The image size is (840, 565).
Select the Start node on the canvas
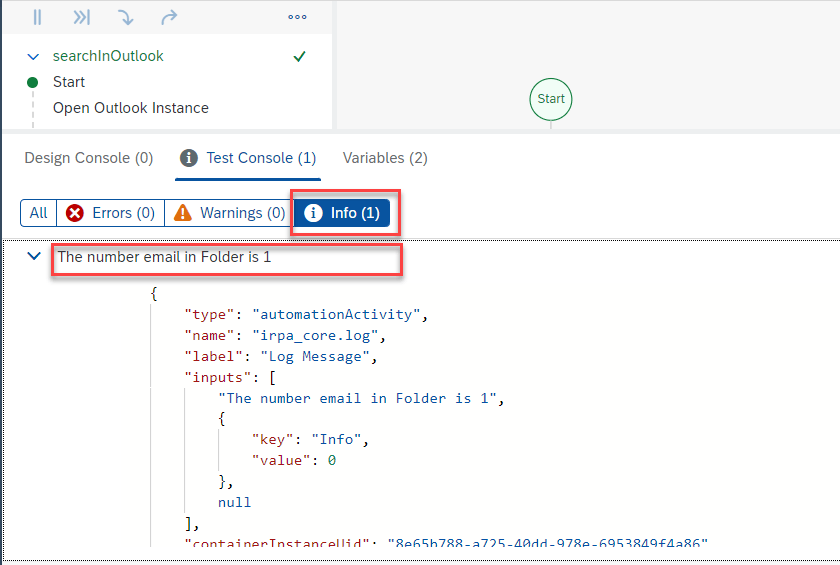551,99
